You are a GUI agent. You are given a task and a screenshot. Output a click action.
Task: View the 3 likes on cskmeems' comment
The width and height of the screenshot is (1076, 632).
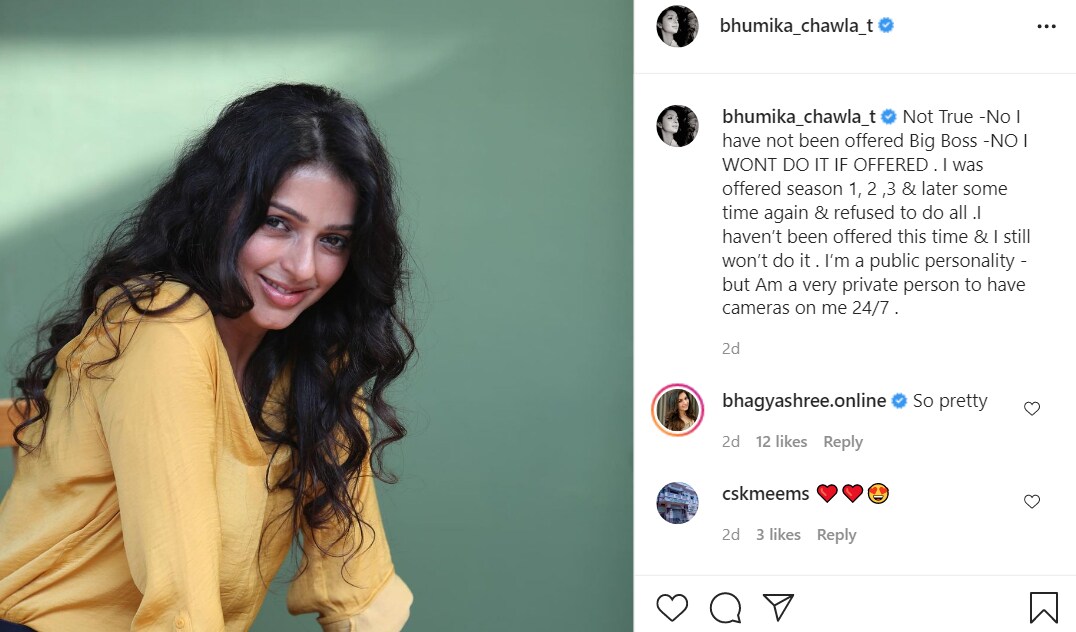coord(778,535)
